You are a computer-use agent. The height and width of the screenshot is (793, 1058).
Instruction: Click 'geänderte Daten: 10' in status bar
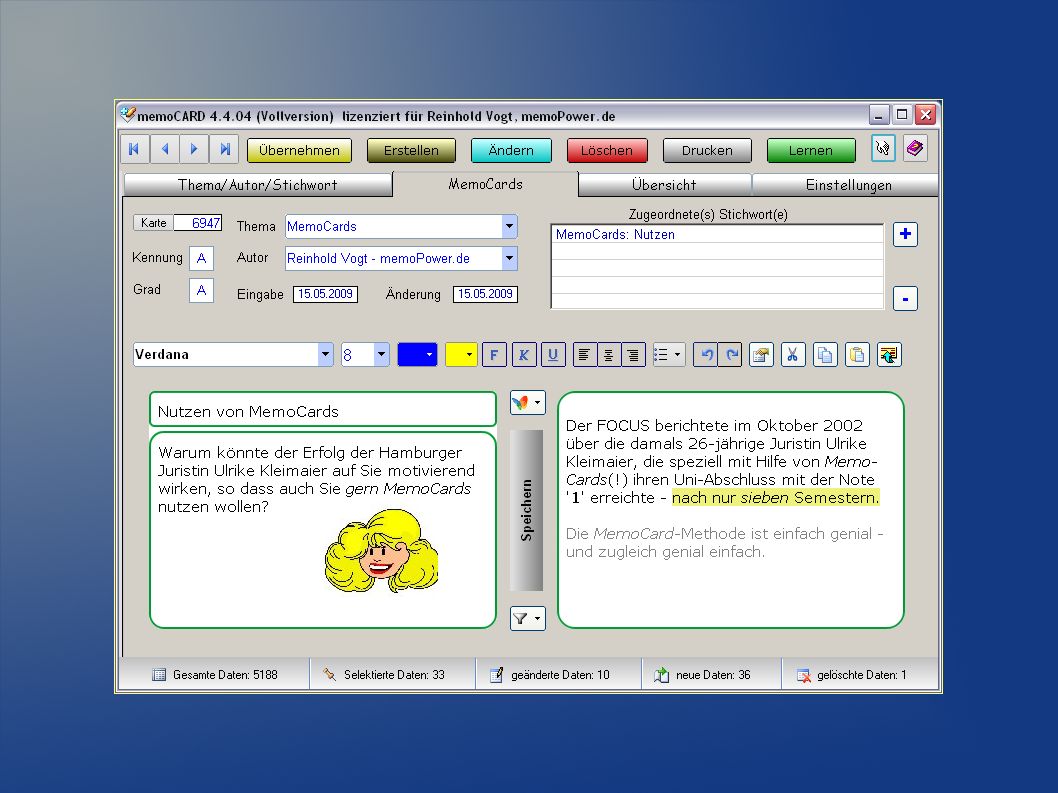coord(560,675)
